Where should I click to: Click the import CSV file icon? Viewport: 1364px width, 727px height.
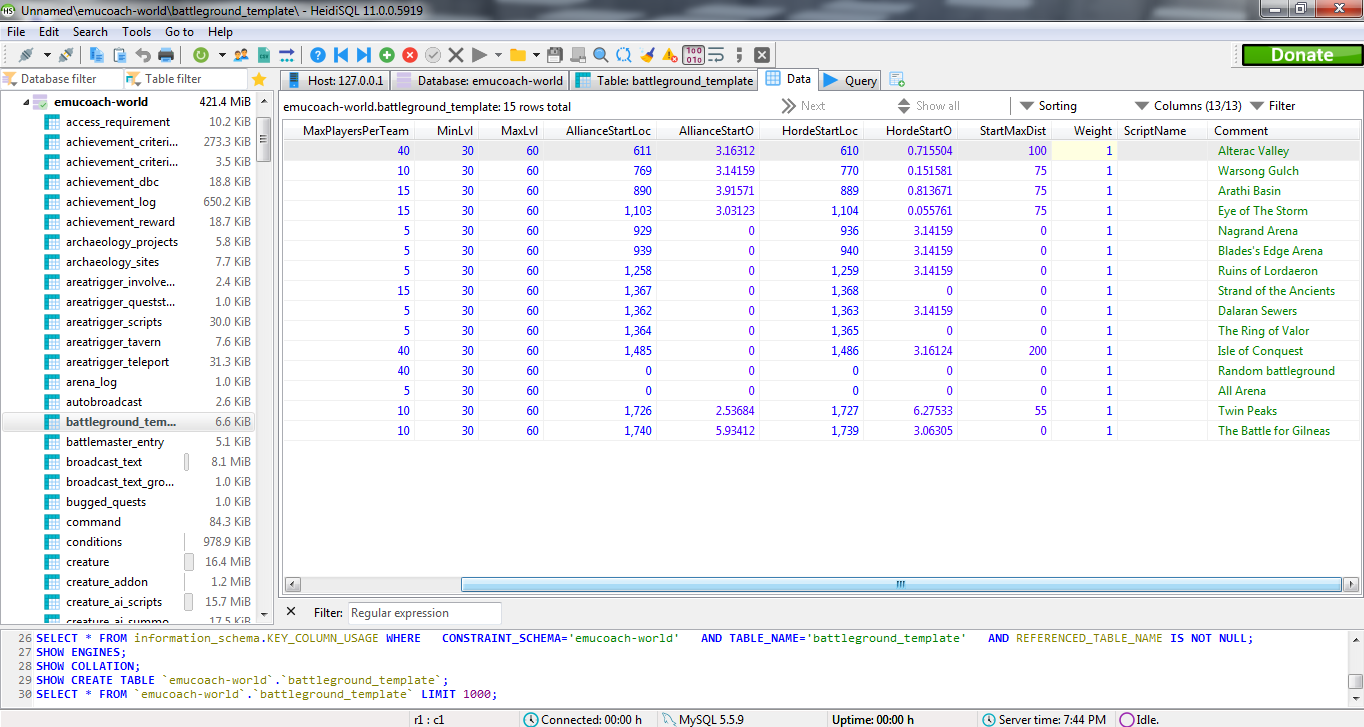(264, 55)
